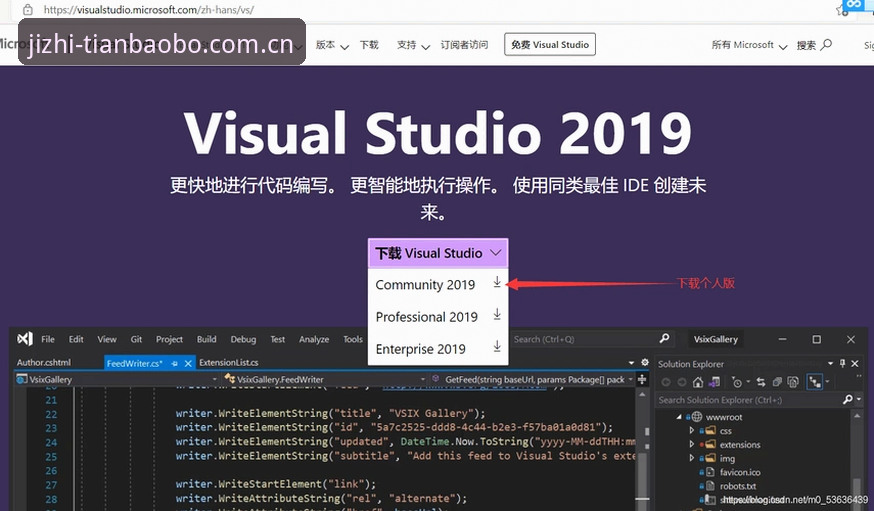Viewport: 874px width, 511px height.
Task: Click the browser address bar lock icon
Action: pyautogui.click(x=27, y=9)
